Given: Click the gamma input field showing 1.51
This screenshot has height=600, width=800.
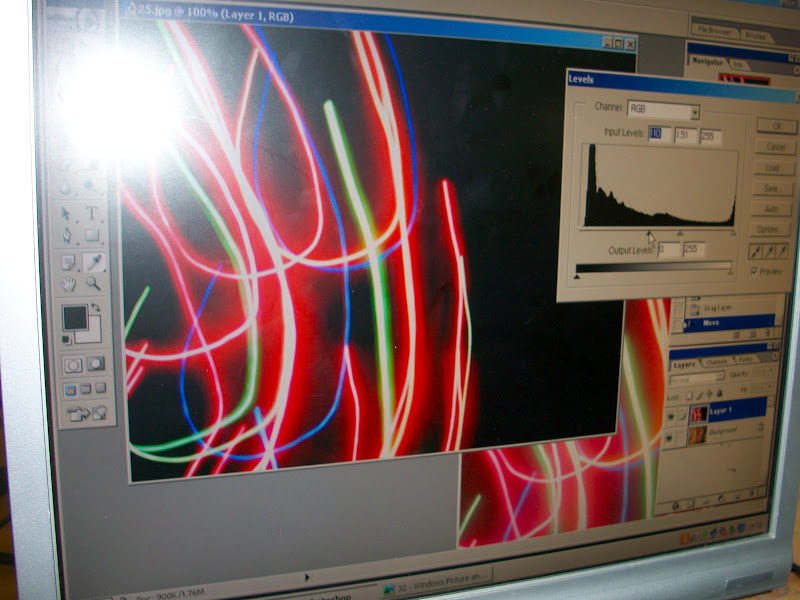Looking at the screenshot, I should pos(685,136).
